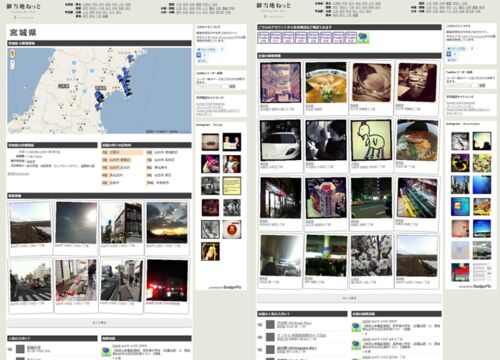The height and width of the screenshot is (360, 500).
Task: Open the white car photo thumbnail
Action: (x=280, y=140)
